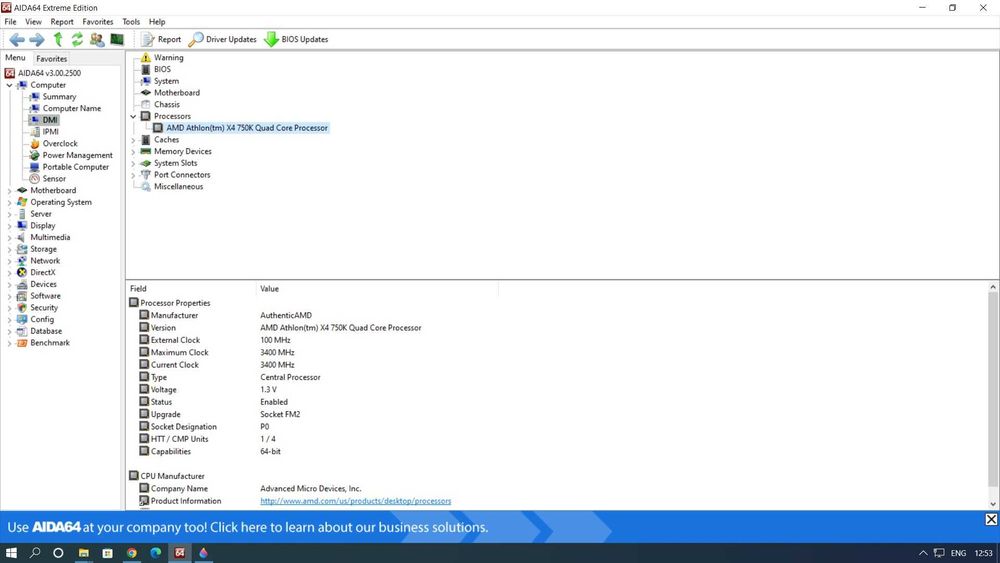Switch to the Favorites tab

[52, 59]
